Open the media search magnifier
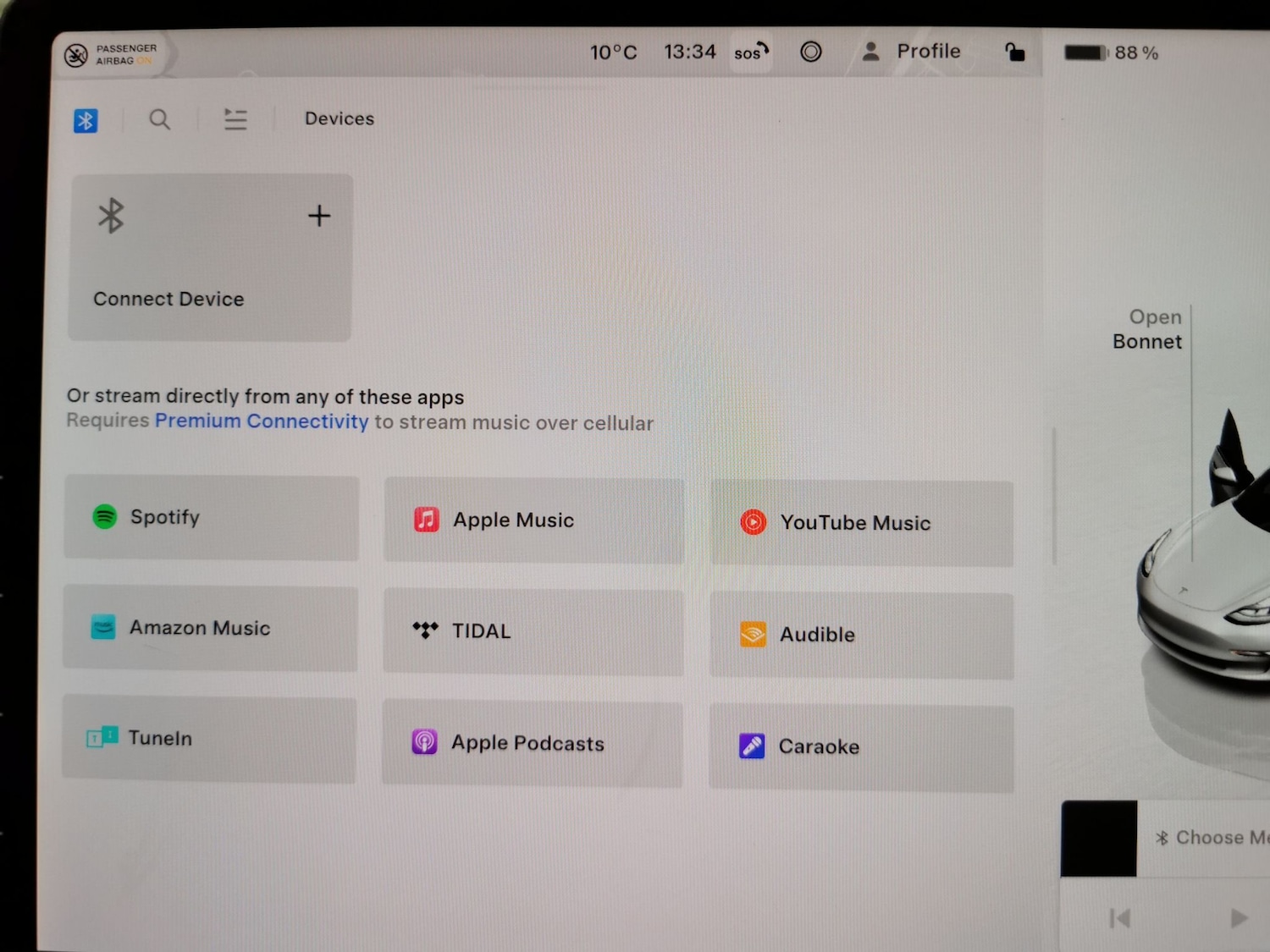The height and width of the screenshot is (952, 1270). (159, 120)
